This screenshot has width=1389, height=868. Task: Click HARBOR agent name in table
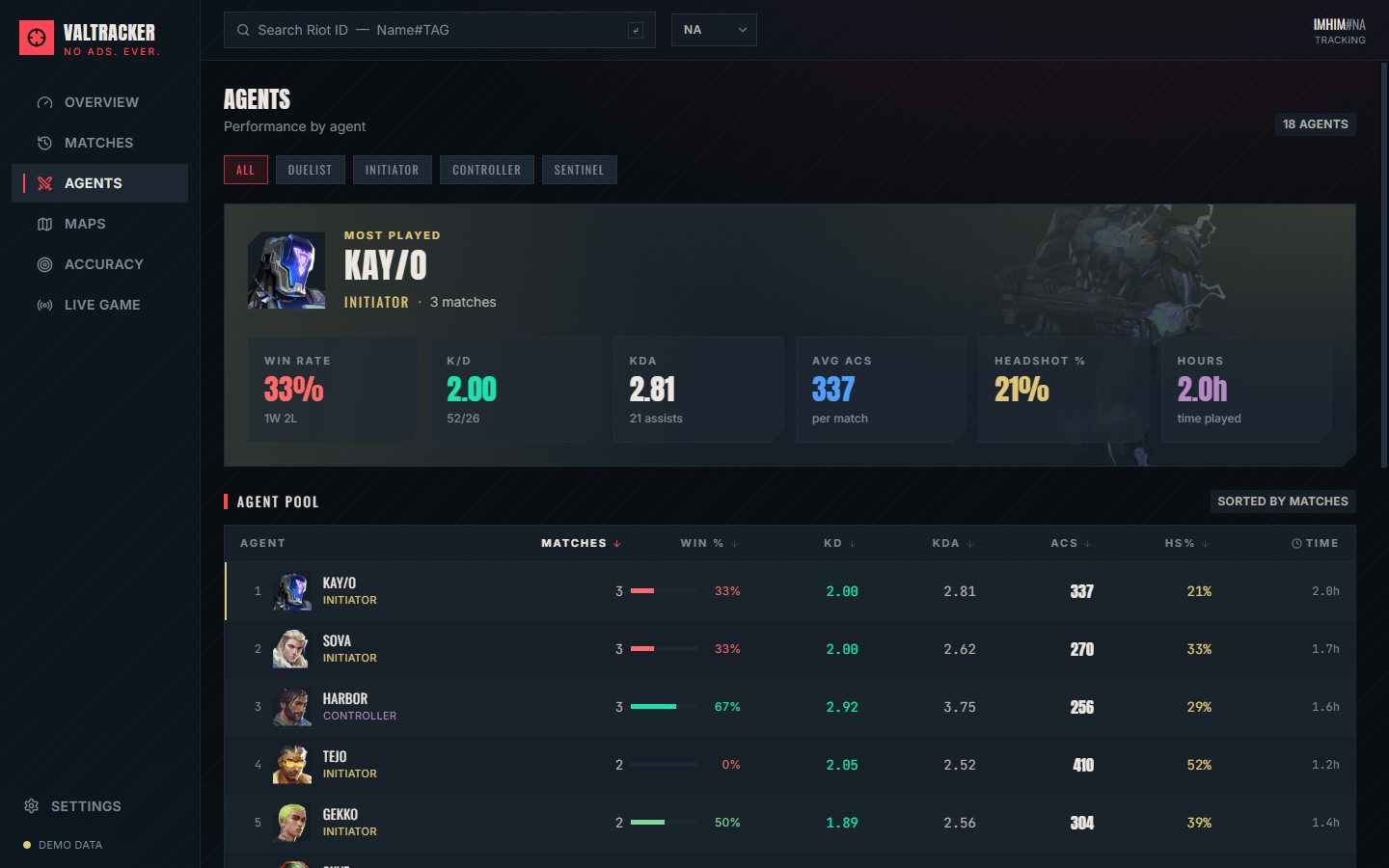[x=345, y=699]
